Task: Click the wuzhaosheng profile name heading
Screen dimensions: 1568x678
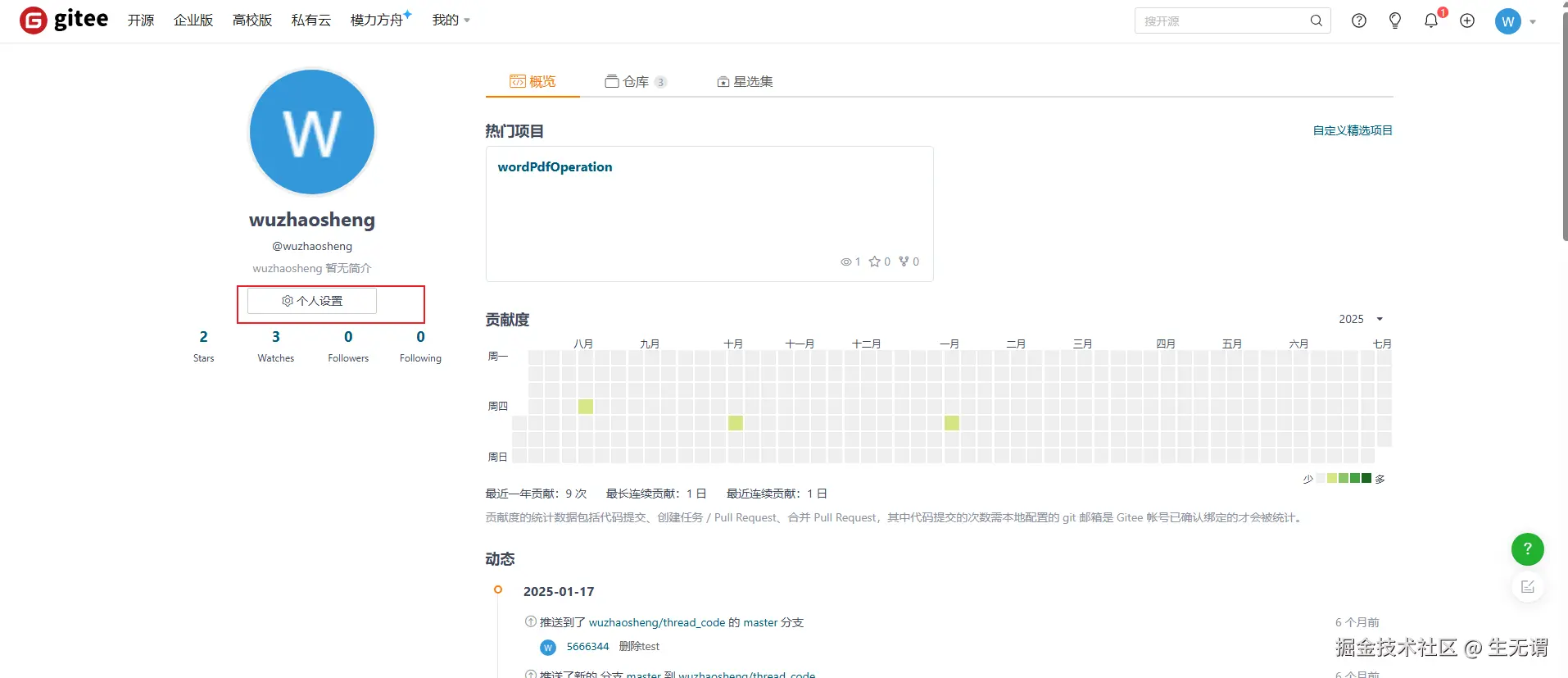Action: [x=312, y=220]
